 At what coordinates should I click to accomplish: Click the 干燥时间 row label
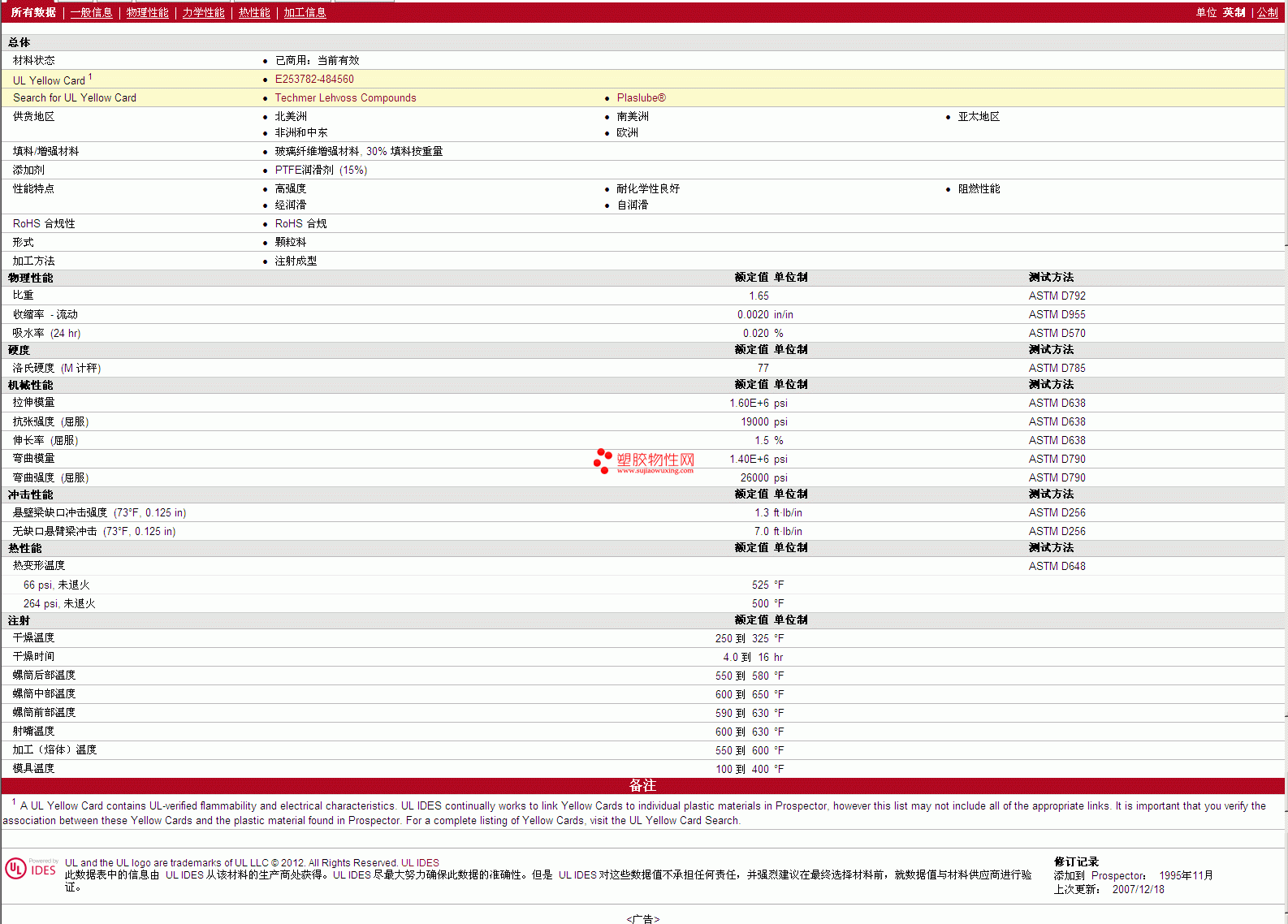[x=34, y=657]
